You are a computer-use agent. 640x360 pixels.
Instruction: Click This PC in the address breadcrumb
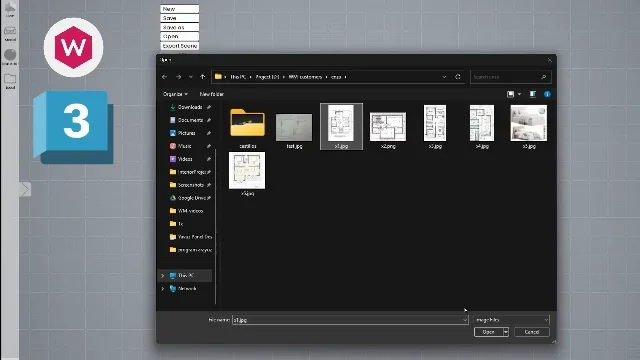coord(238,77)
